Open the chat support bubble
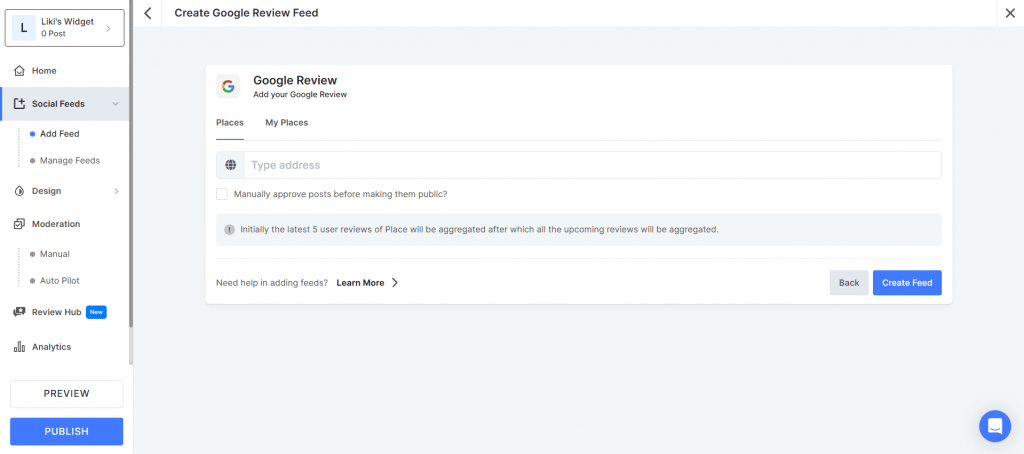This screenshot has width=1024, height=454. [x=995, y=426]
